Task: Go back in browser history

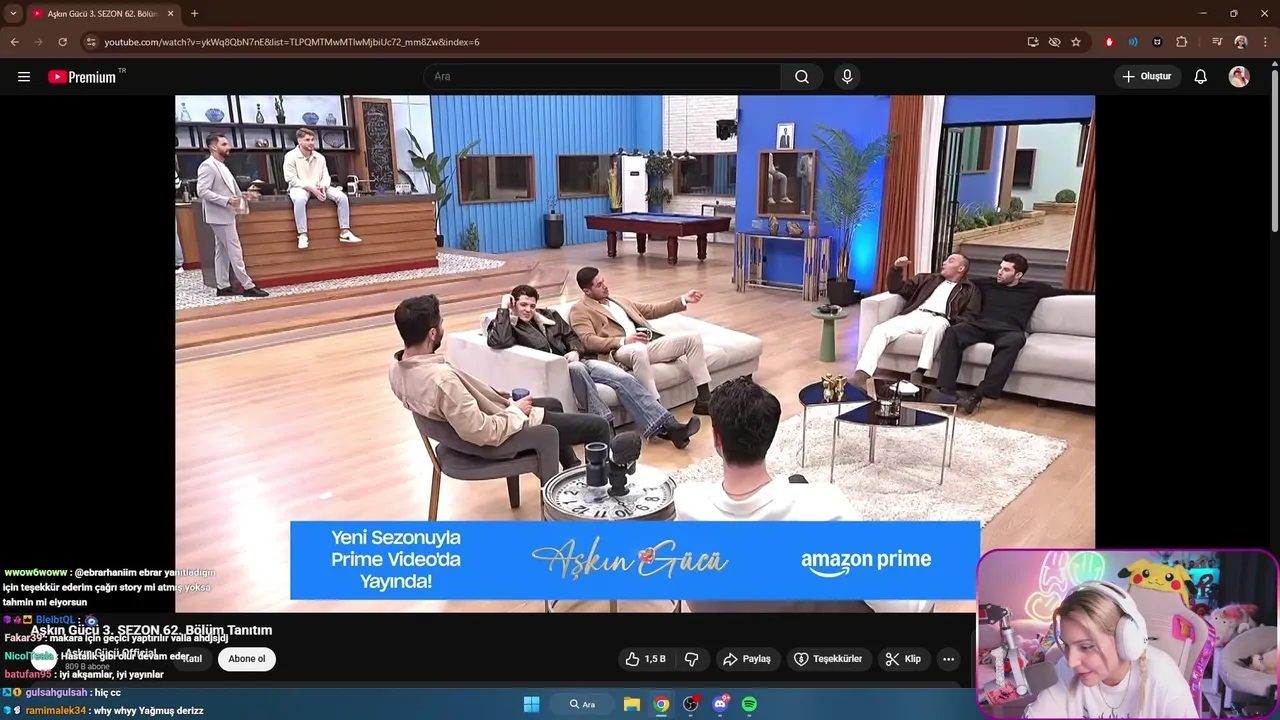Action: (x=14, y=42)
